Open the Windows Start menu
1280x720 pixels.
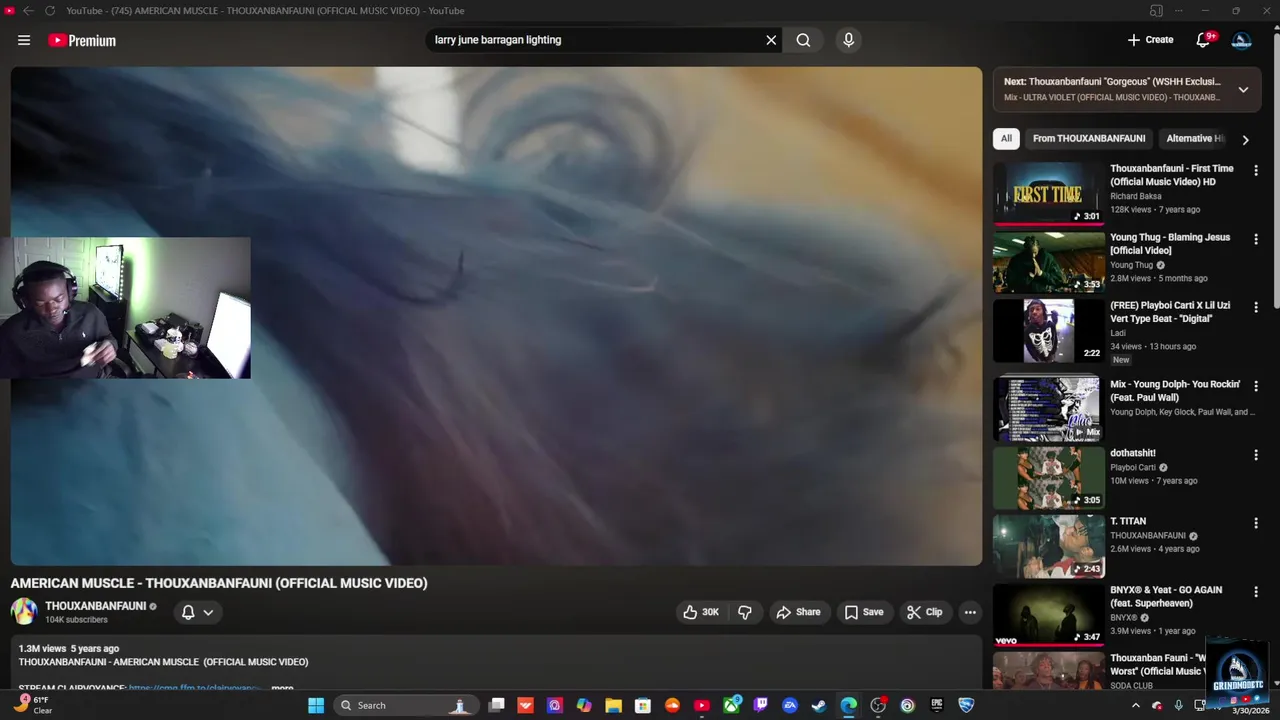tap(316, 705)
